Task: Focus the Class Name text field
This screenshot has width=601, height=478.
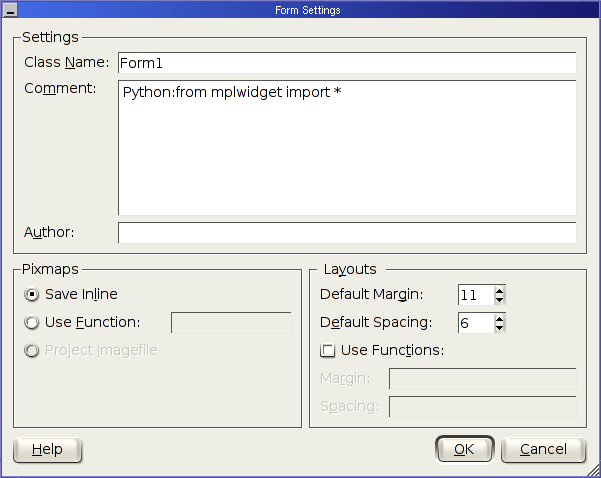Action: [347, 63]
